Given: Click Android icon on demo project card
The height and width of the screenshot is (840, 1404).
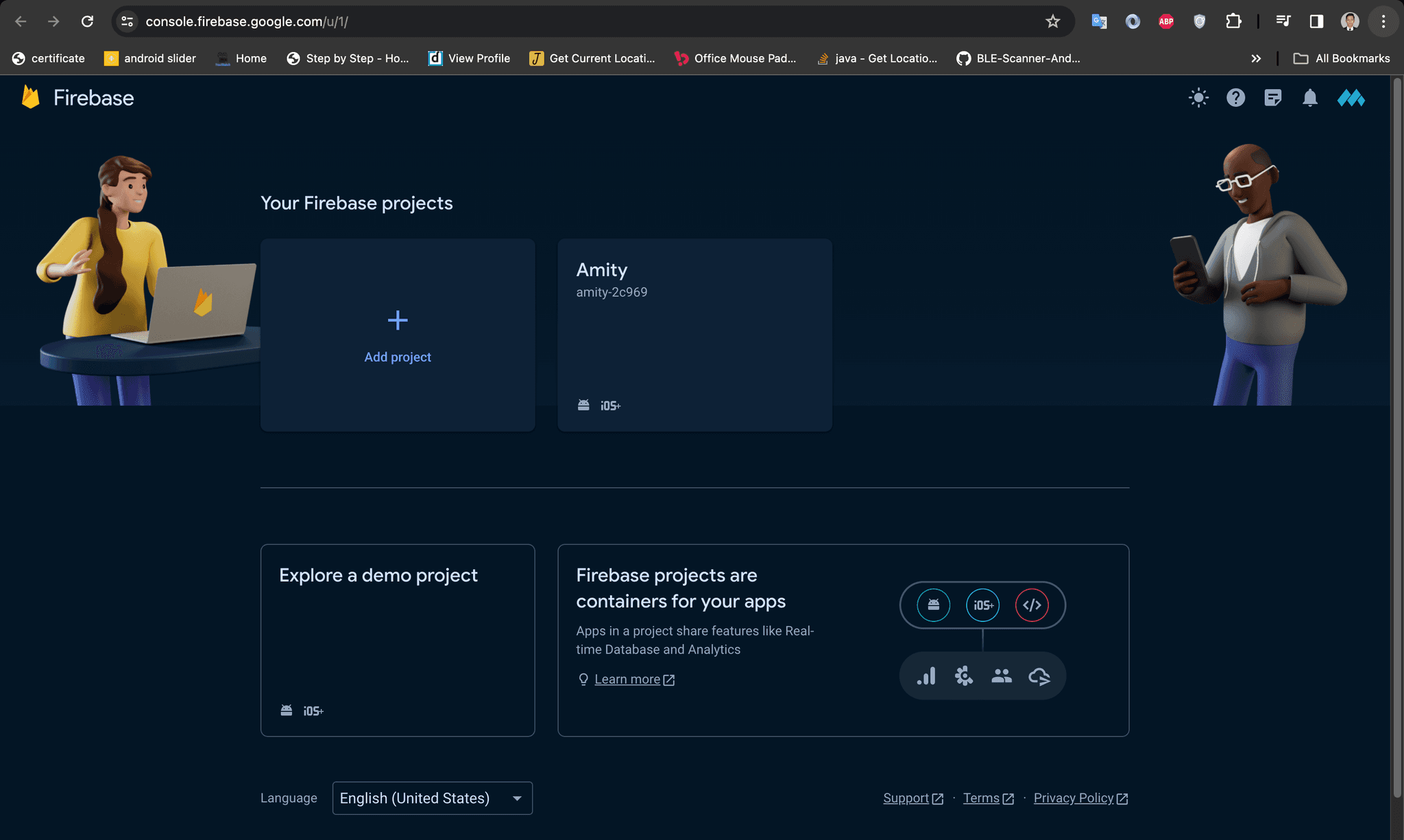Looking at the screenshot, I should (287, 711).
